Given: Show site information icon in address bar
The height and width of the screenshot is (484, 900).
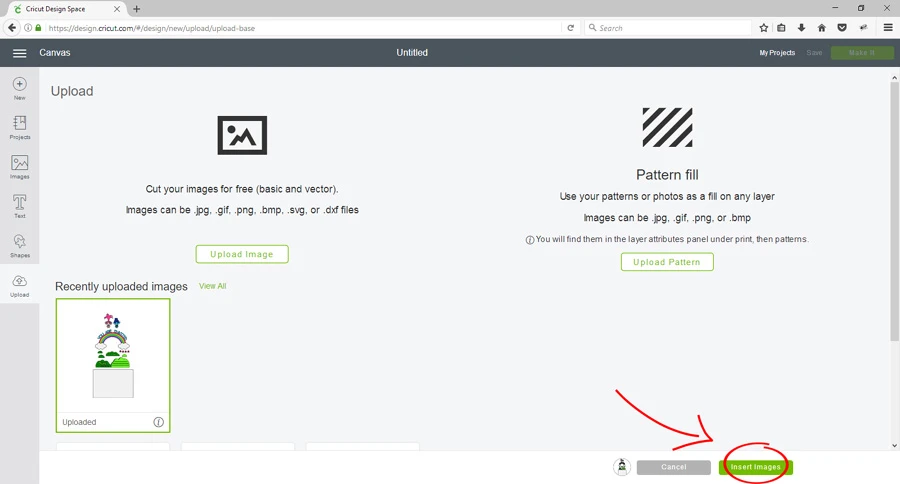Looking at the screenshot, I should (x=28, y=28).
